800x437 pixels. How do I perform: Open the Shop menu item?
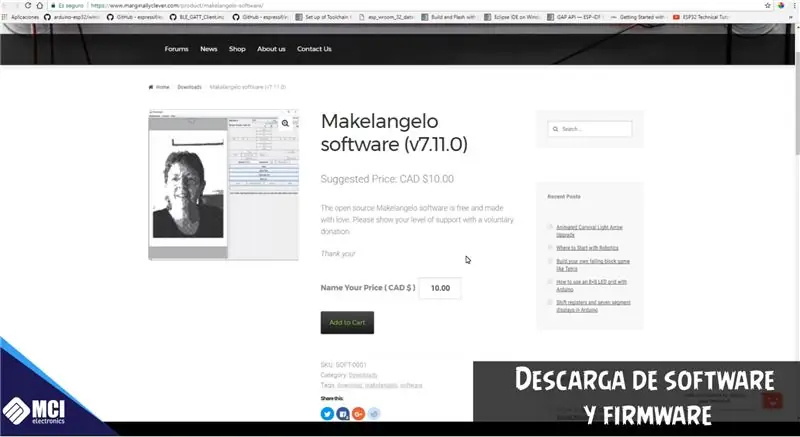237,49
